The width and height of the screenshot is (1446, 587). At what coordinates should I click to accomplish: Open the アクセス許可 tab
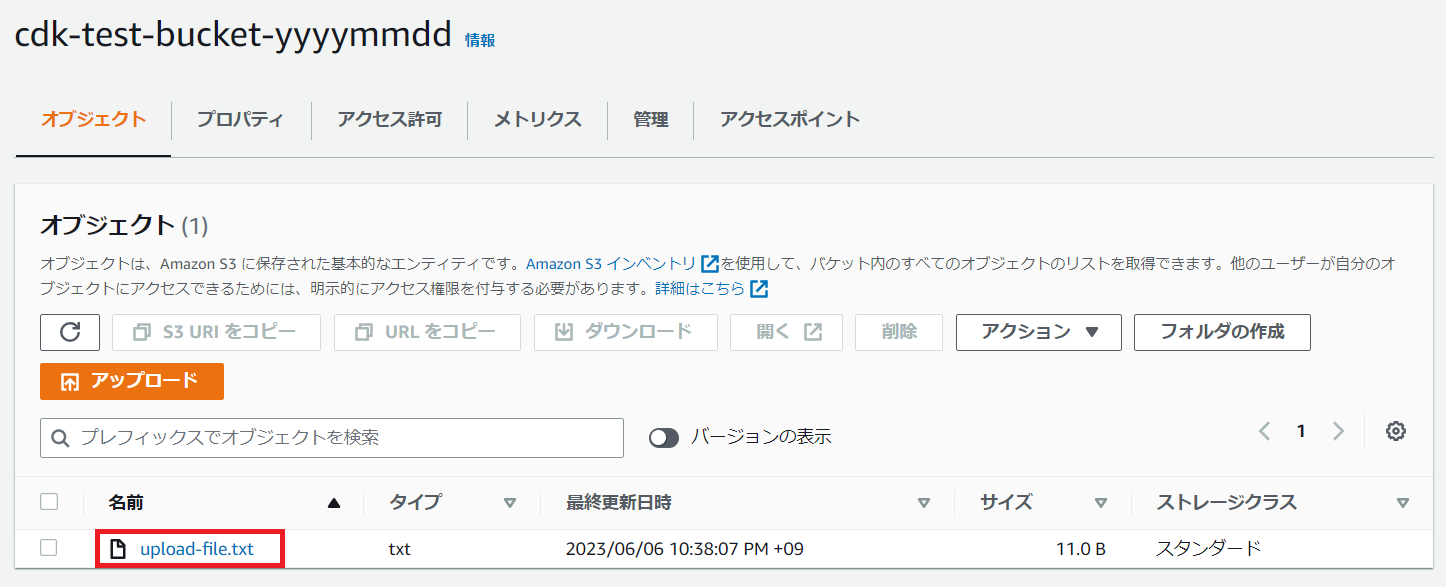(x=389, y=120)
